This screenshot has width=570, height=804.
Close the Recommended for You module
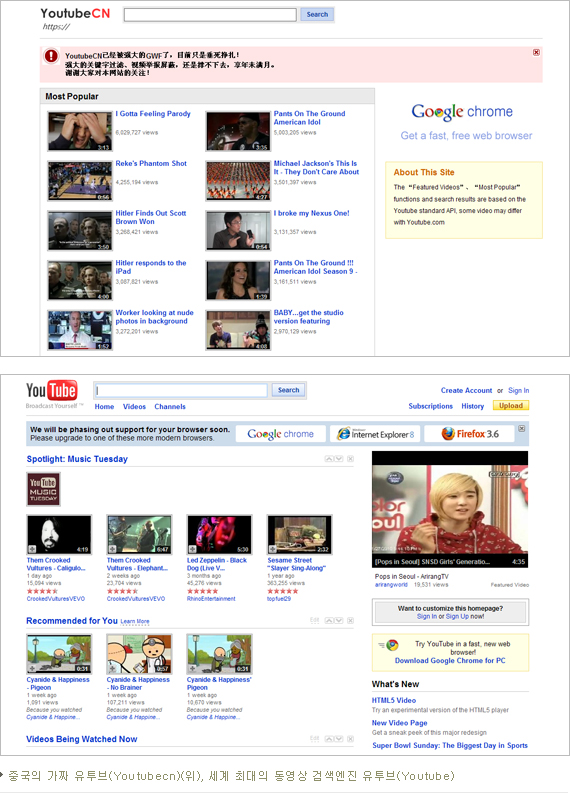coord(351,620)
